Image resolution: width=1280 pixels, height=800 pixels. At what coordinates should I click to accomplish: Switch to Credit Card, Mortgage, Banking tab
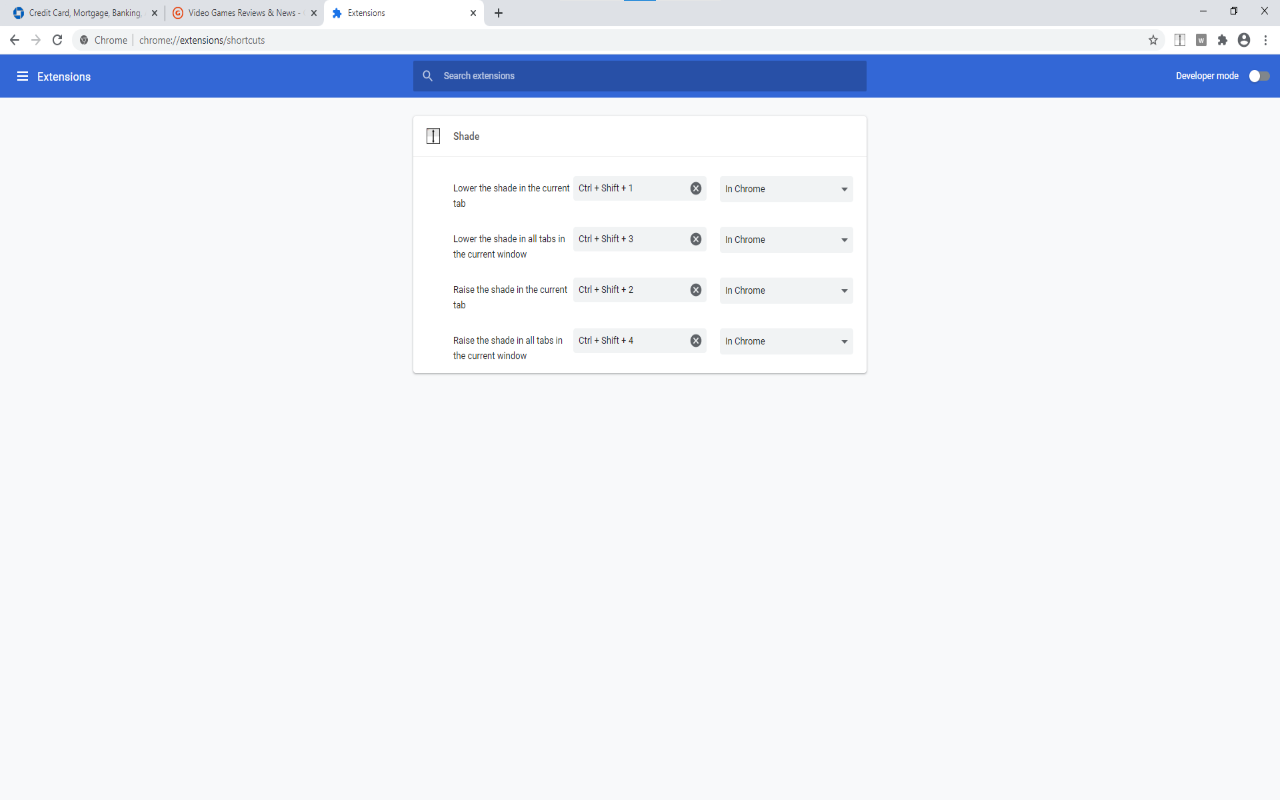point(83,13)
